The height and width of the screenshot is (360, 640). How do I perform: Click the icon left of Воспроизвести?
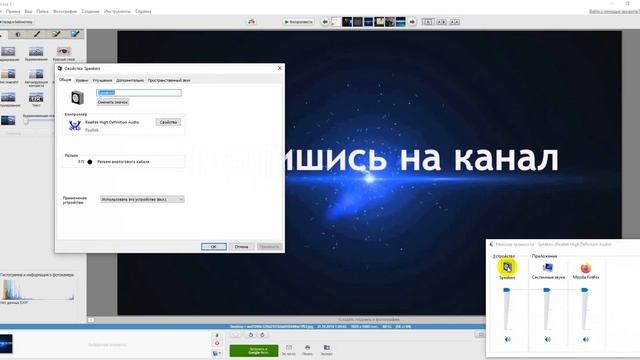coord(251,22)
